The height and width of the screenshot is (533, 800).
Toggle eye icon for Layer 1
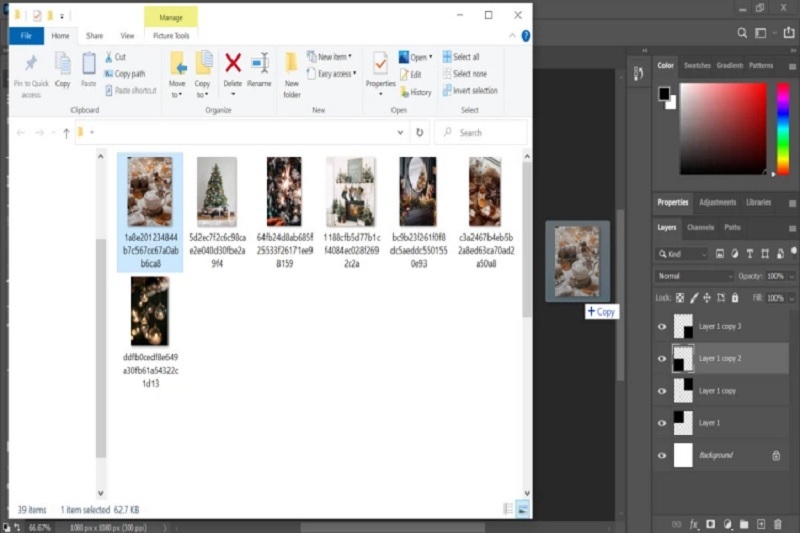click(662, 423)
